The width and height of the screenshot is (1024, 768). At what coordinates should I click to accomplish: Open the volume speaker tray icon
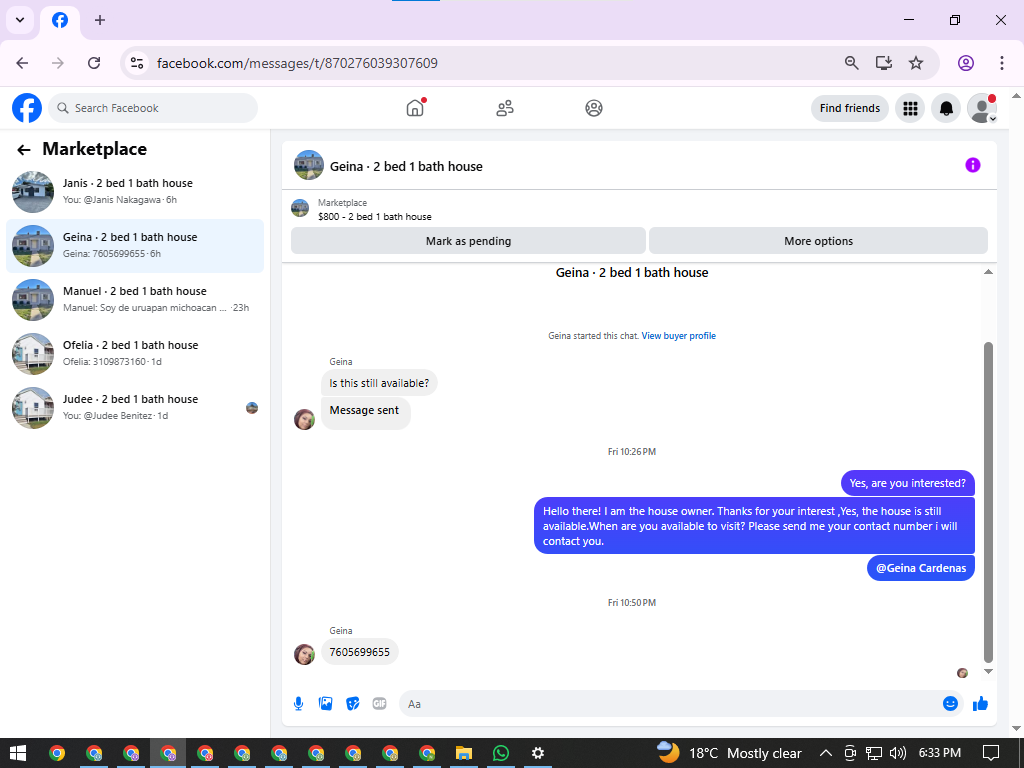[898, 753]
